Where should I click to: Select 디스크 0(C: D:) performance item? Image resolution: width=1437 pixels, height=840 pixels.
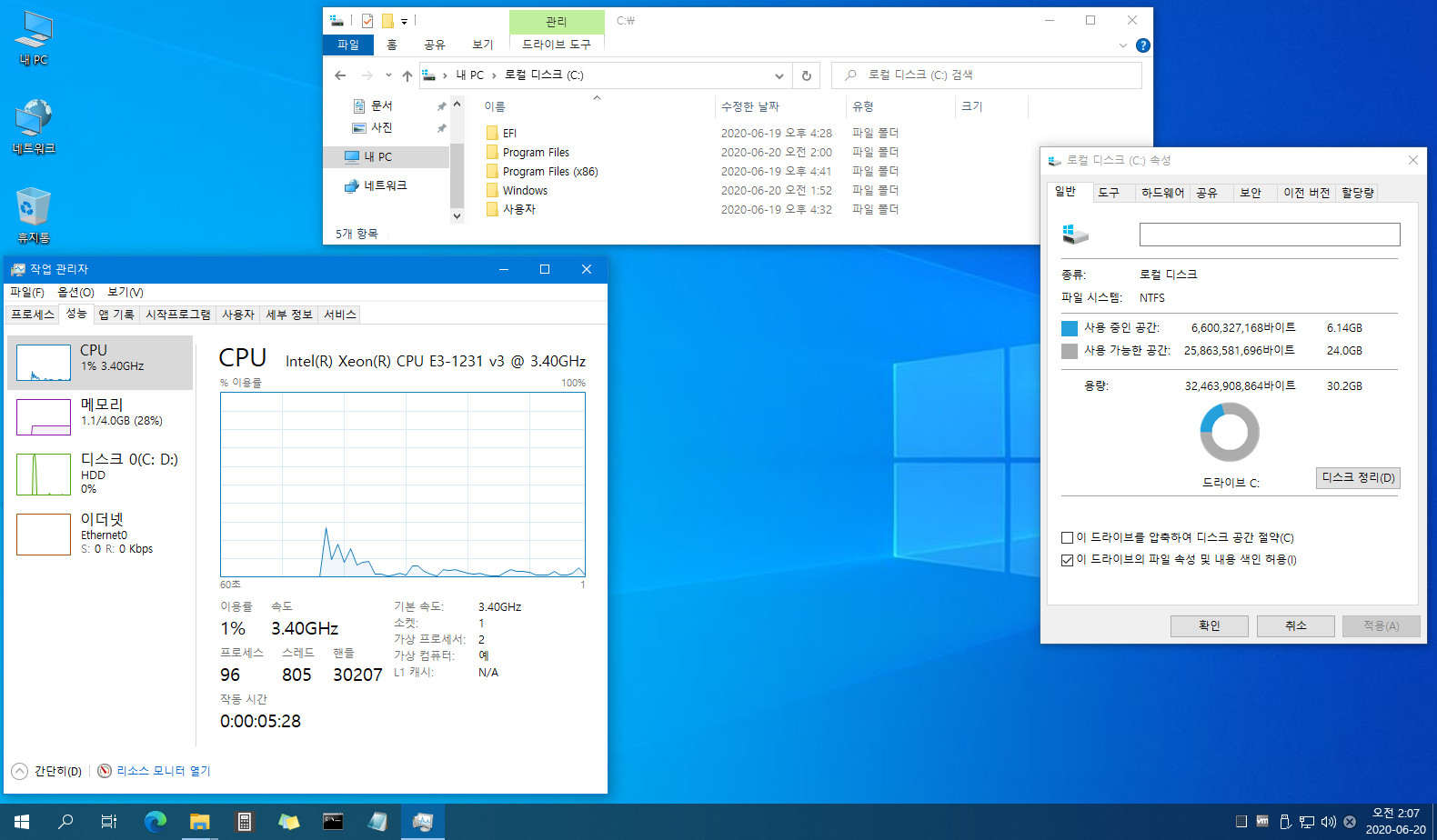pos(100,474)
